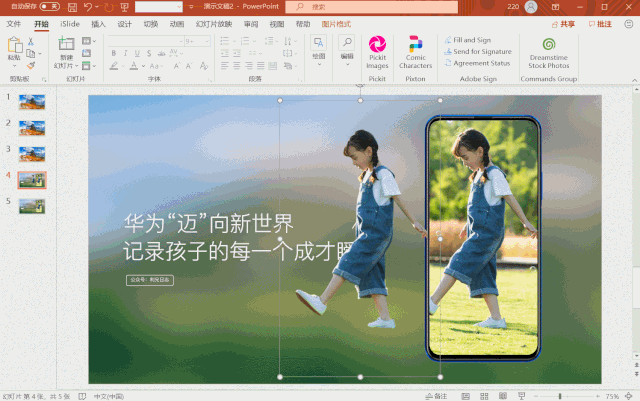Screen dimensions: 640x401
Task: Click the New Slide icon
Action: click(66, 45)
